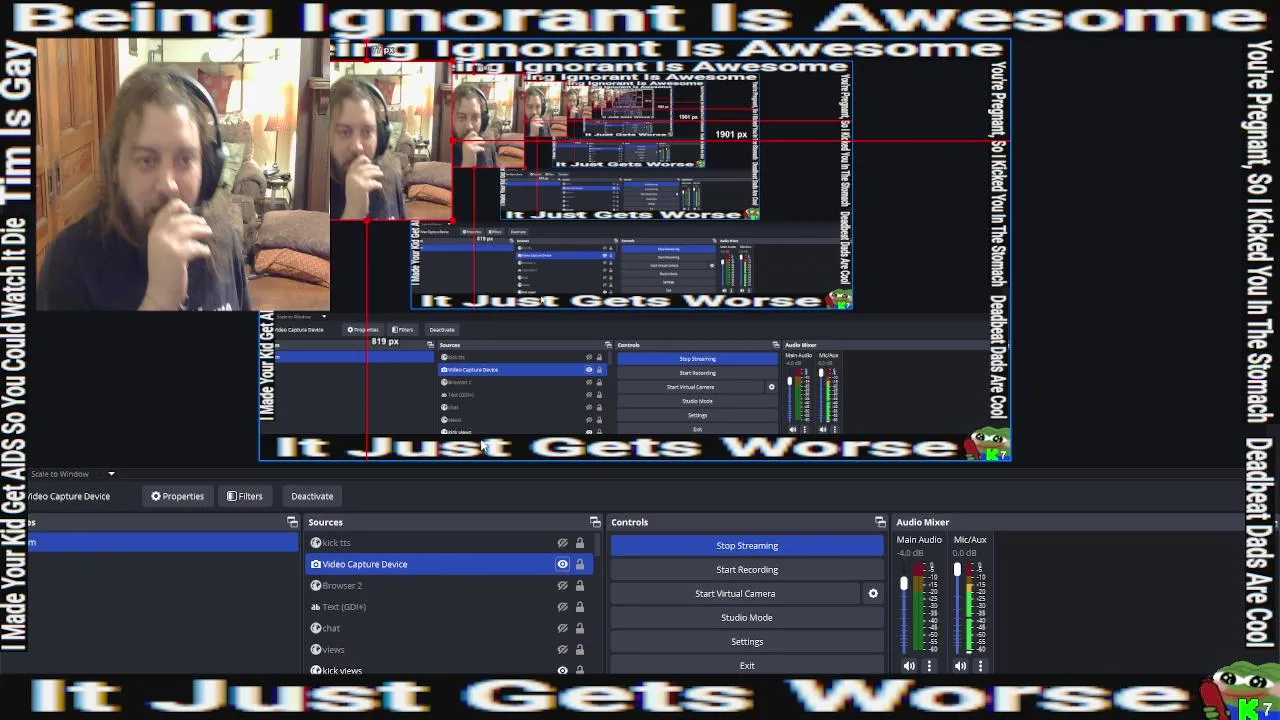Screen dimensions: 1280x720
Task: Open virtual camera settings gear
Action: [873, 594]
